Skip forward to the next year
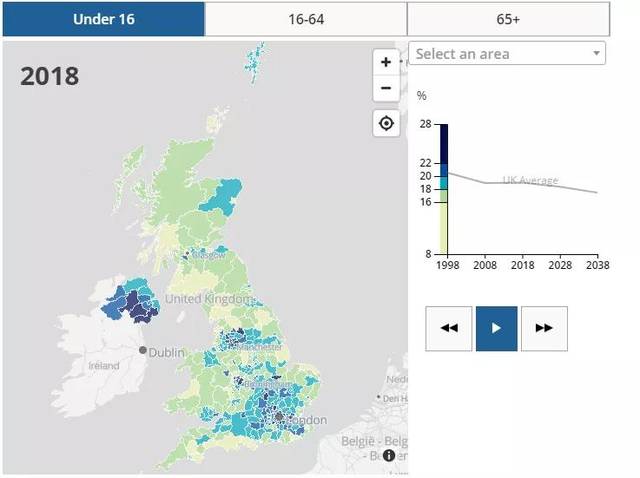Image resolution: width=640 pixels, height=478 pixels. (544, 328)
